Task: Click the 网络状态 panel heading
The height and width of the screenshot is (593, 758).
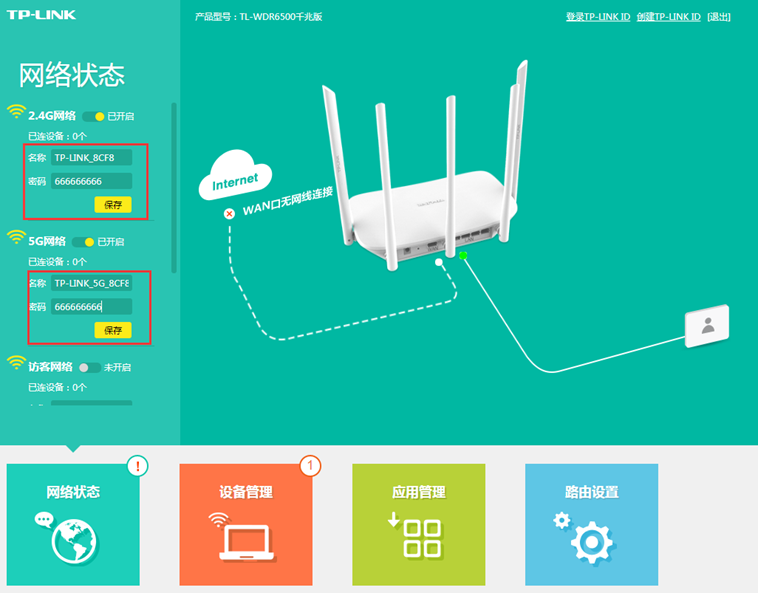Action: pyautogui.click(x=72, y=75)
